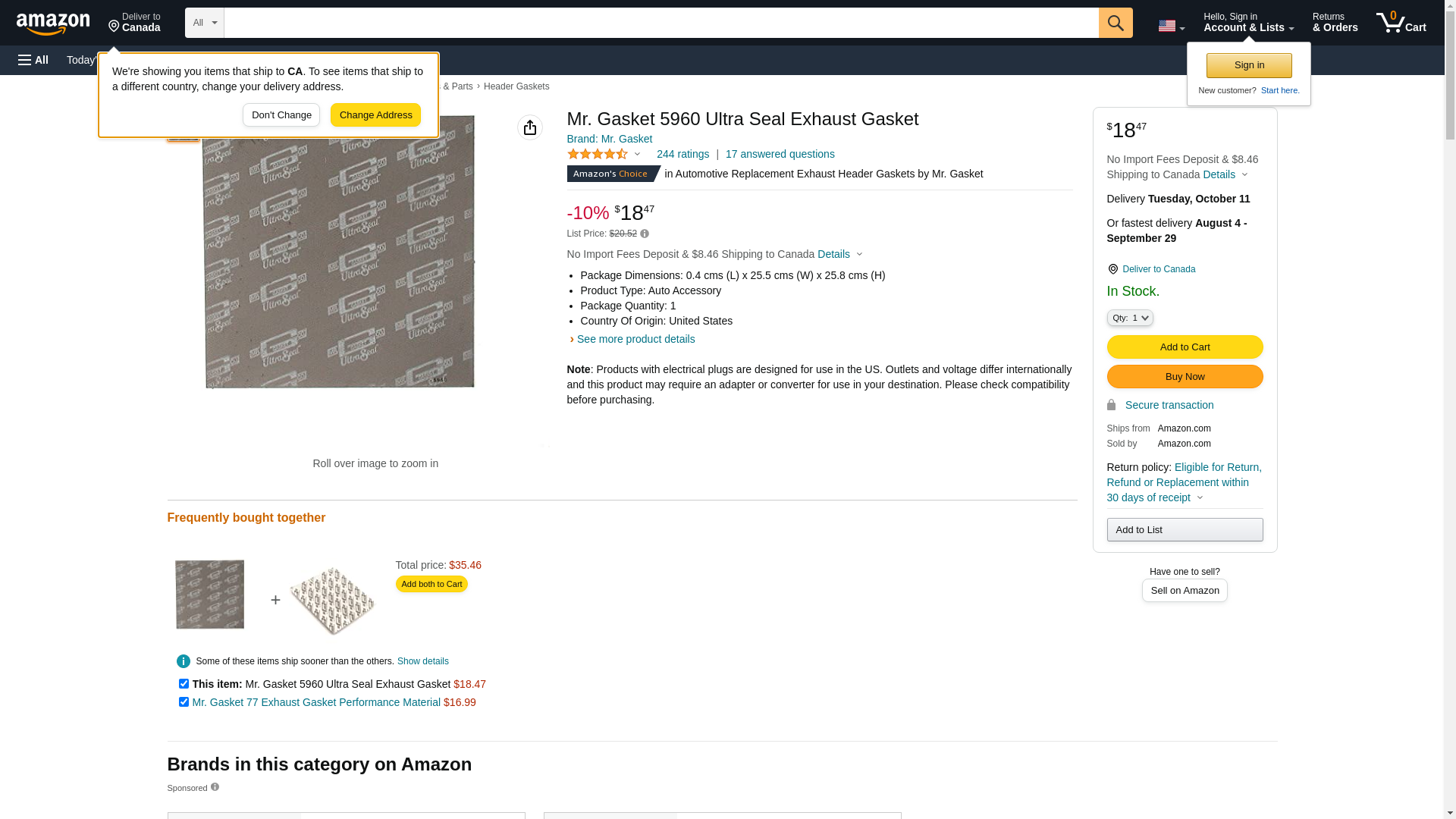Click the star rating icons
Screen dimensions: 1456x819
pos(598,154)
